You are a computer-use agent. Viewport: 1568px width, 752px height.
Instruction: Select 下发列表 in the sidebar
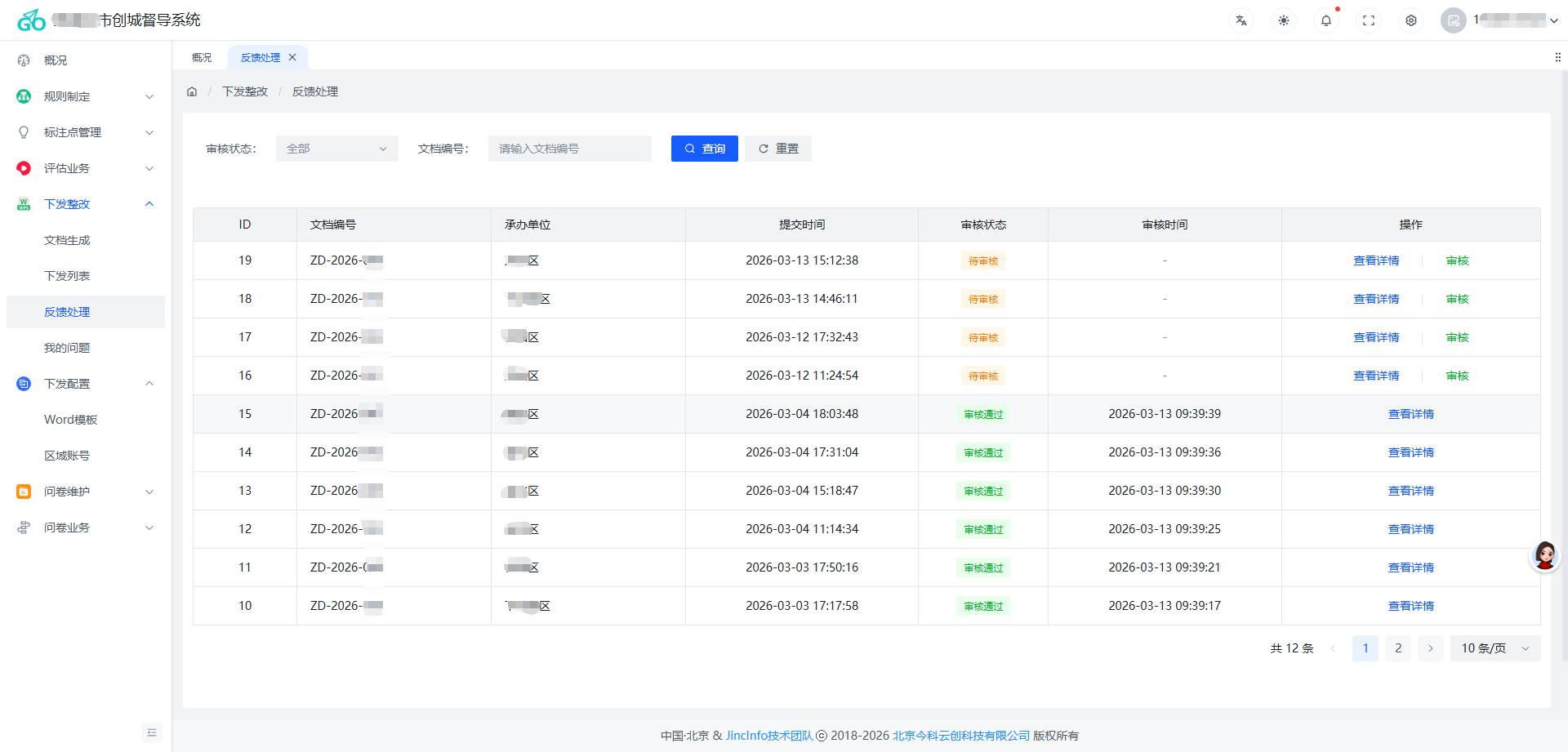67,276
